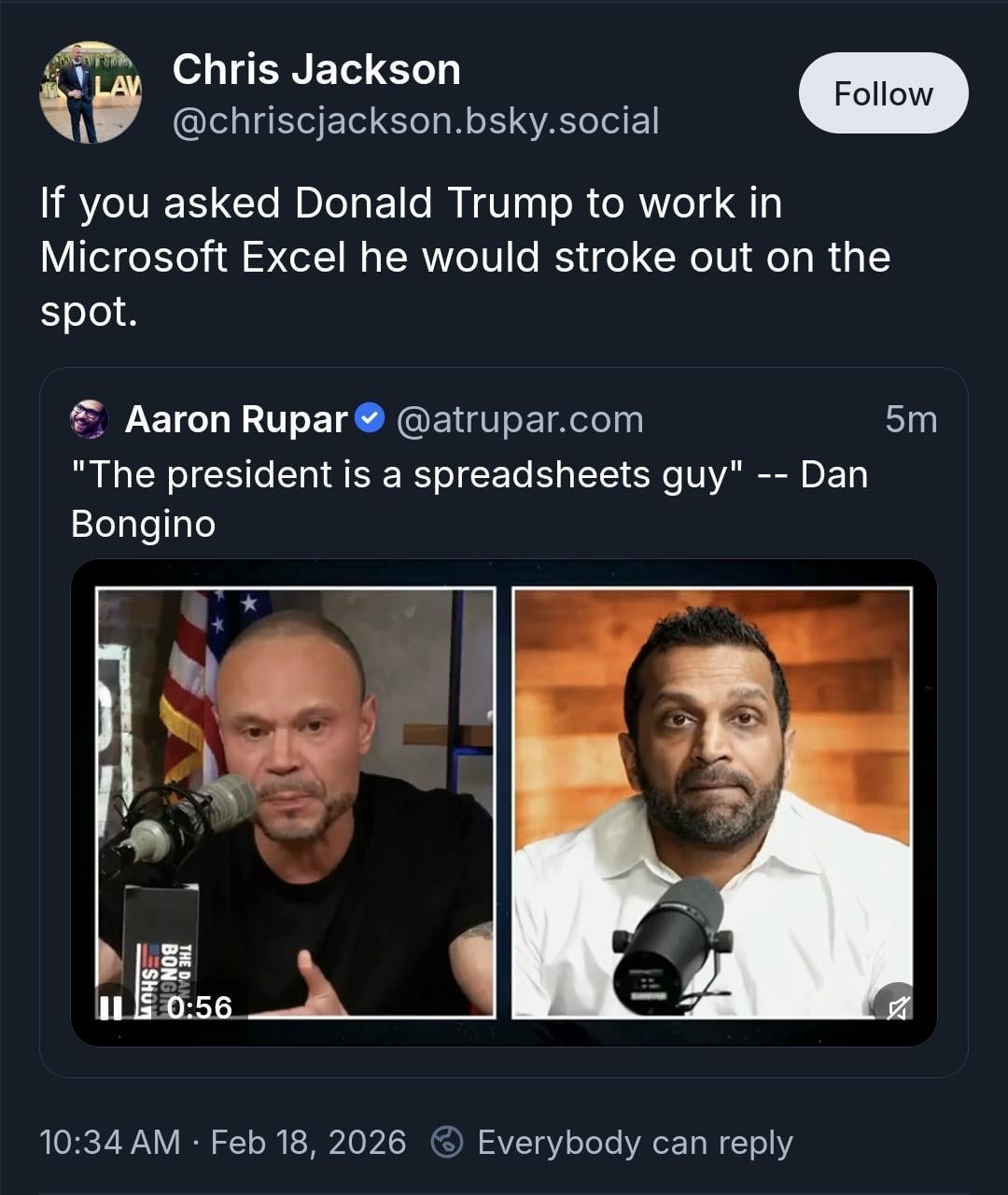Open Chris Jackson's profile avatar
The image size is (1008, 1195).
90,92
